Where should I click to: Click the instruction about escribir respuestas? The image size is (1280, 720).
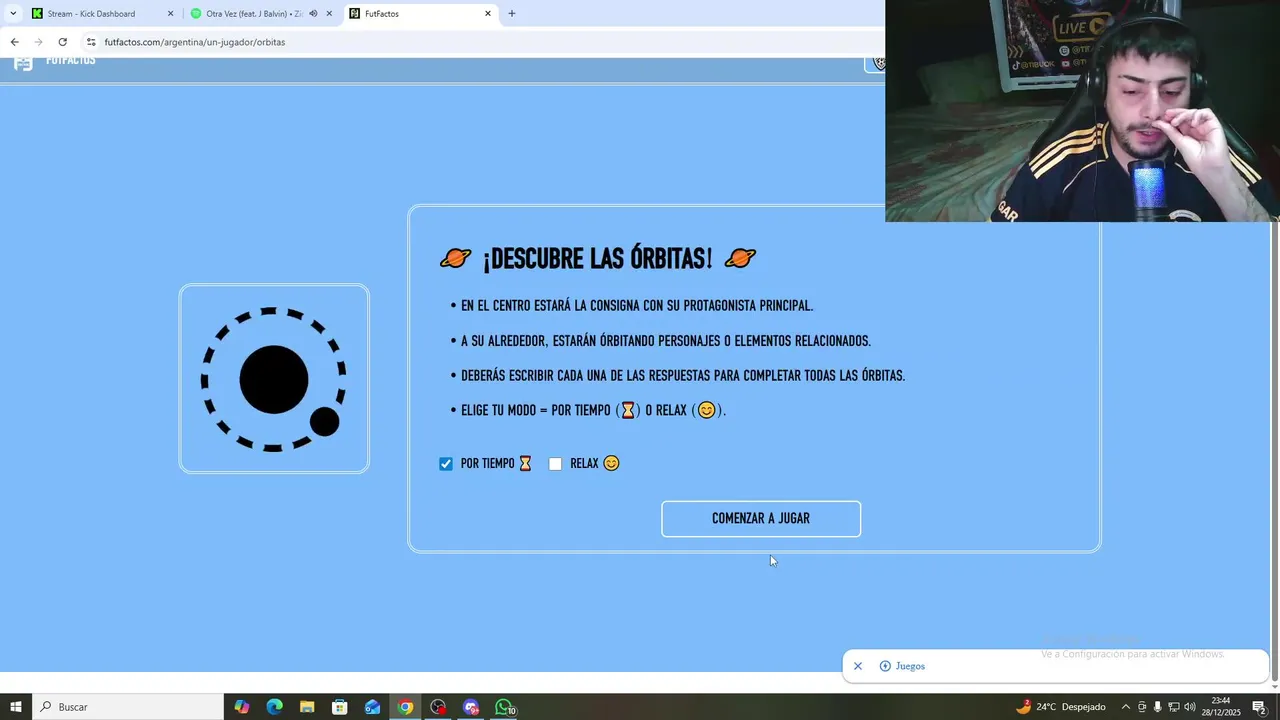coord(683,376)
